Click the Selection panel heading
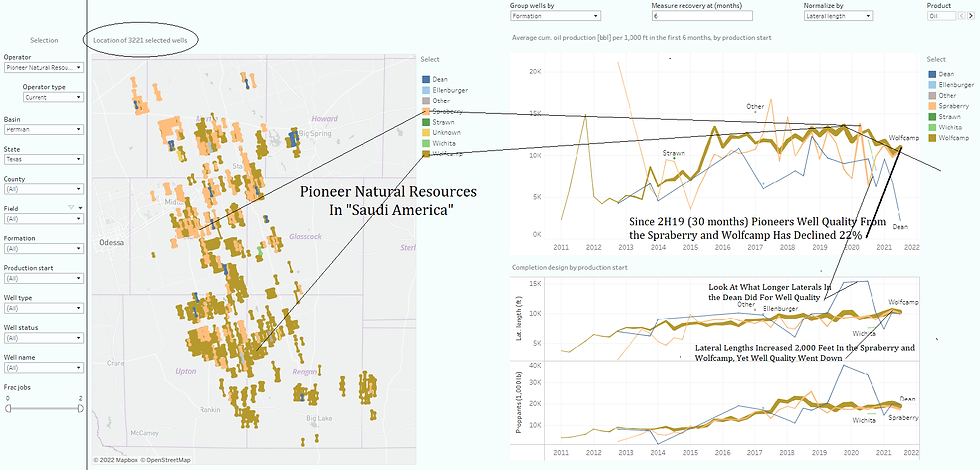The image size is (980, 470). (x=43, y=40)
